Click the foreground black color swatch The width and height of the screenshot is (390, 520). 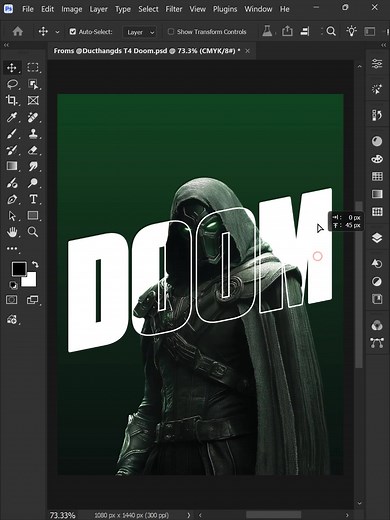(x=18, y=268)
